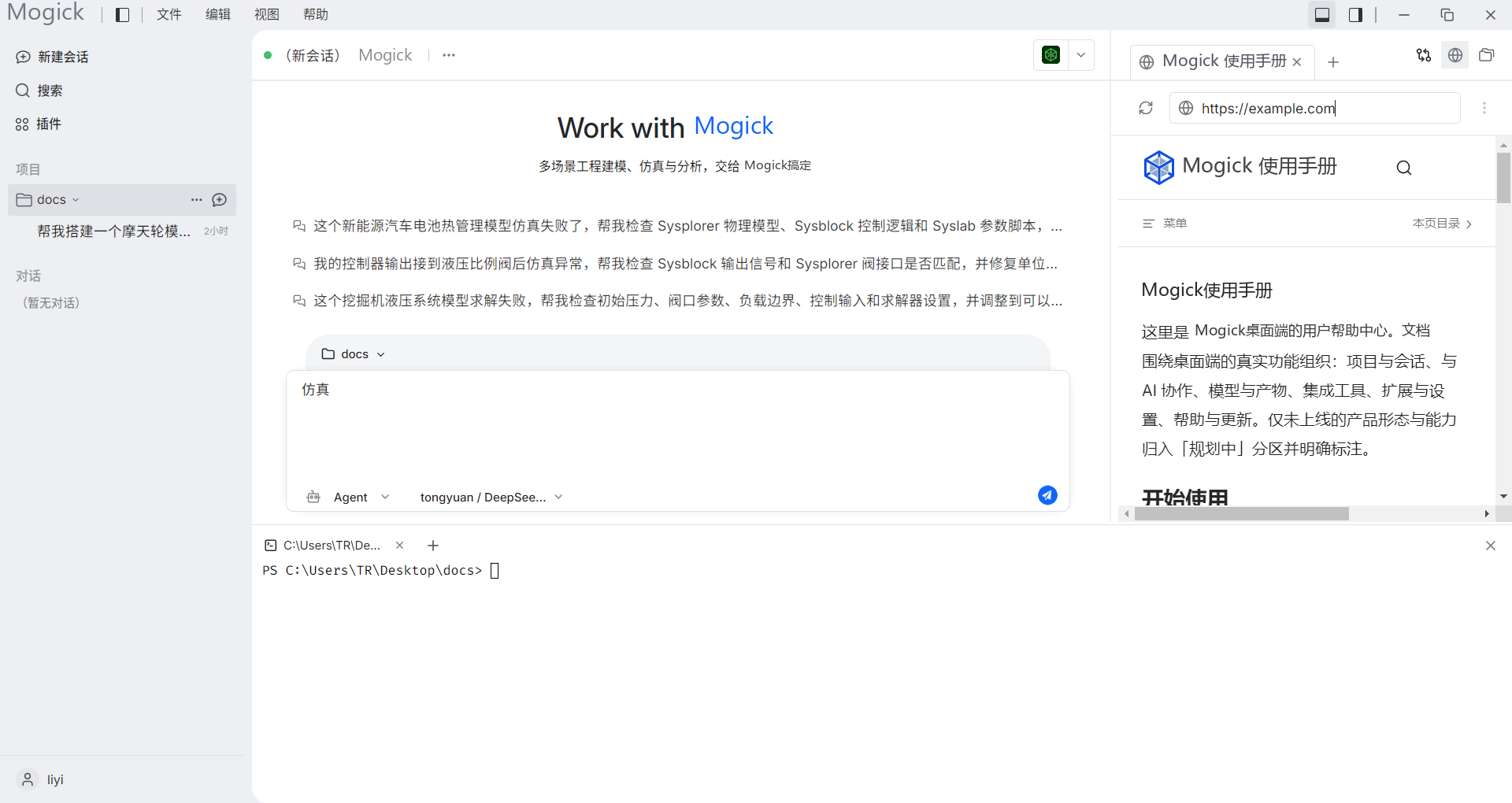Reload the browser page
1512x803 pixels.
(x=1146, y=108)
